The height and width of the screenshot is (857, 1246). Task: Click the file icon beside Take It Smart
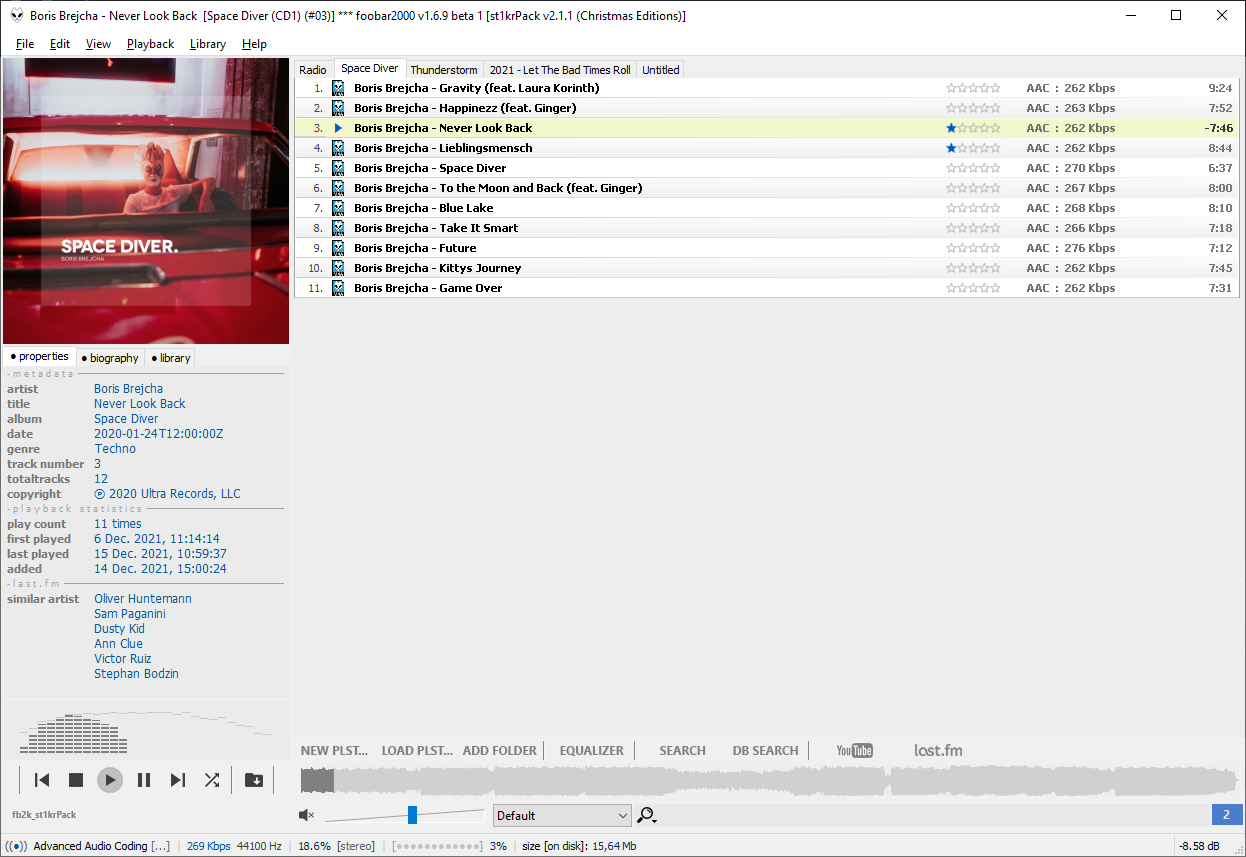point(338,228)
